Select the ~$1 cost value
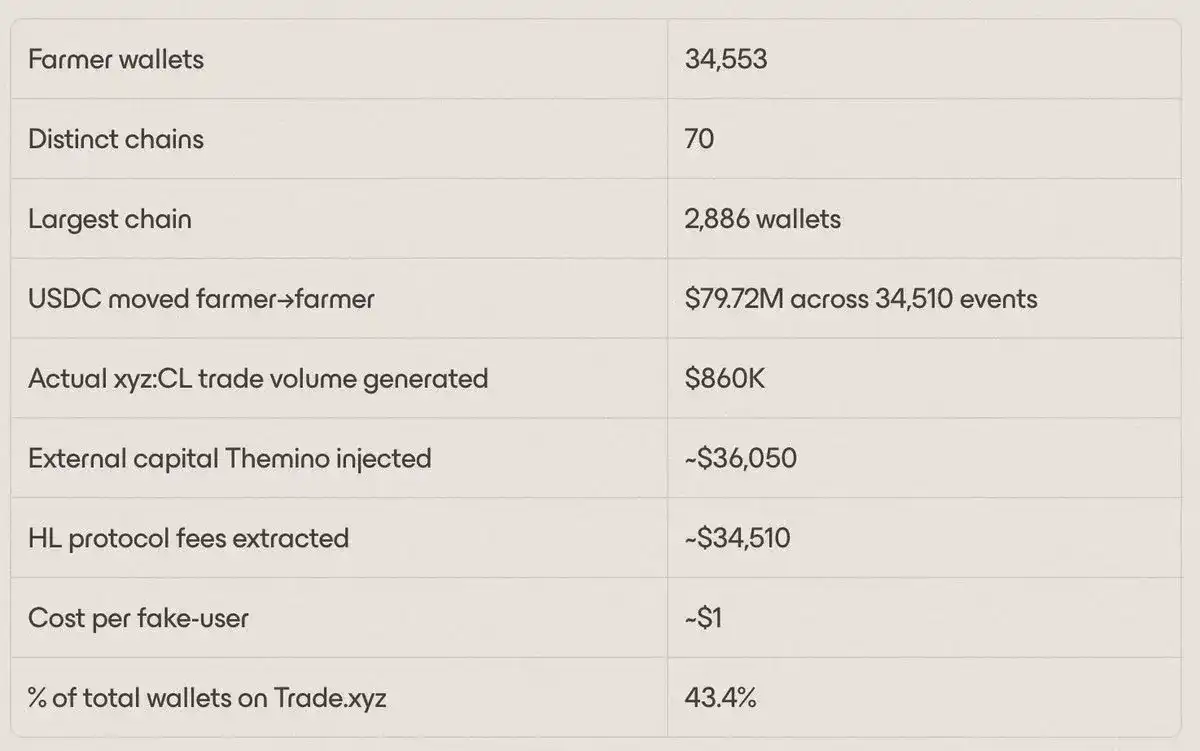1200x751 pixels. tap(704, 618)
